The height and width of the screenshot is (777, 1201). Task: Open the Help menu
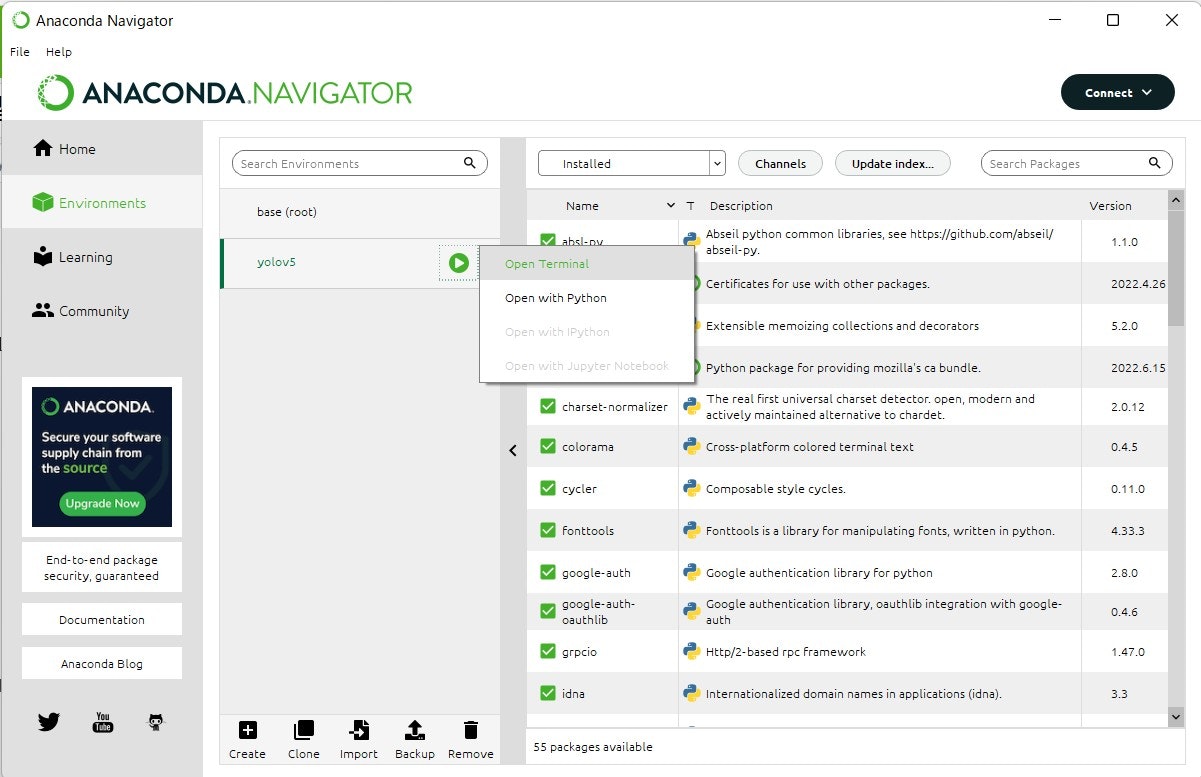coord(59,52)
